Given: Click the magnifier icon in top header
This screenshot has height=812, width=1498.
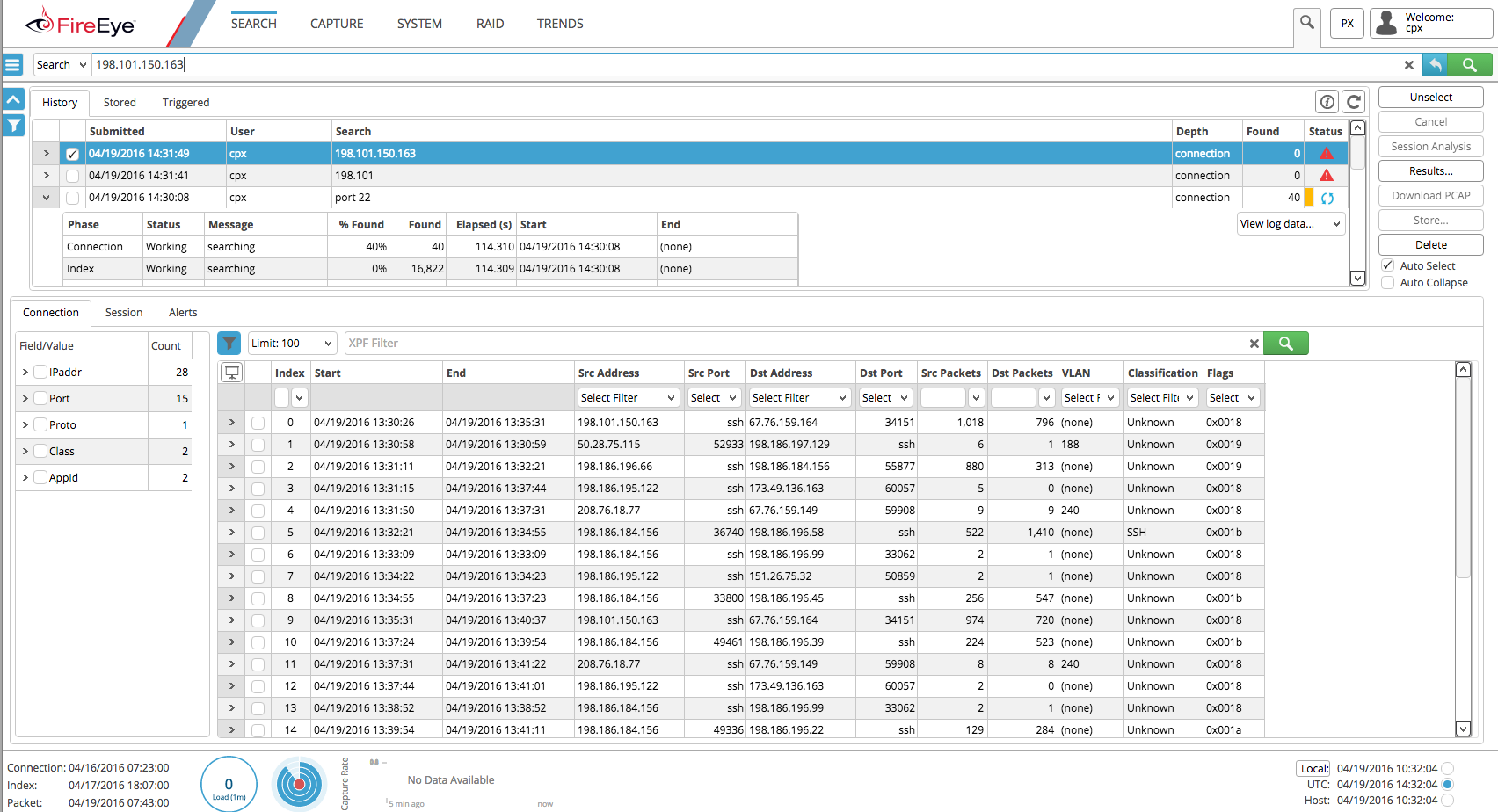Looking at the screenshot, I should click(1307, 23).
